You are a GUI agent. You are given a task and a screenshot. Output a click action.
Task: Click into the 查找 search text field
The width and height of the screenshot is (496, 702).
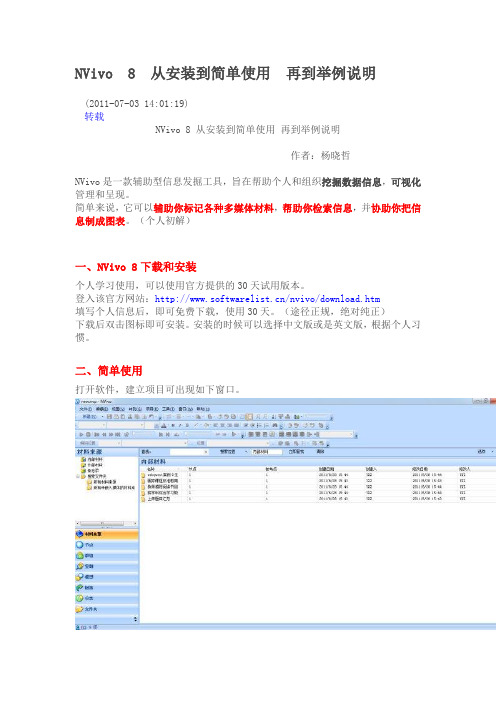coord(189,452)
